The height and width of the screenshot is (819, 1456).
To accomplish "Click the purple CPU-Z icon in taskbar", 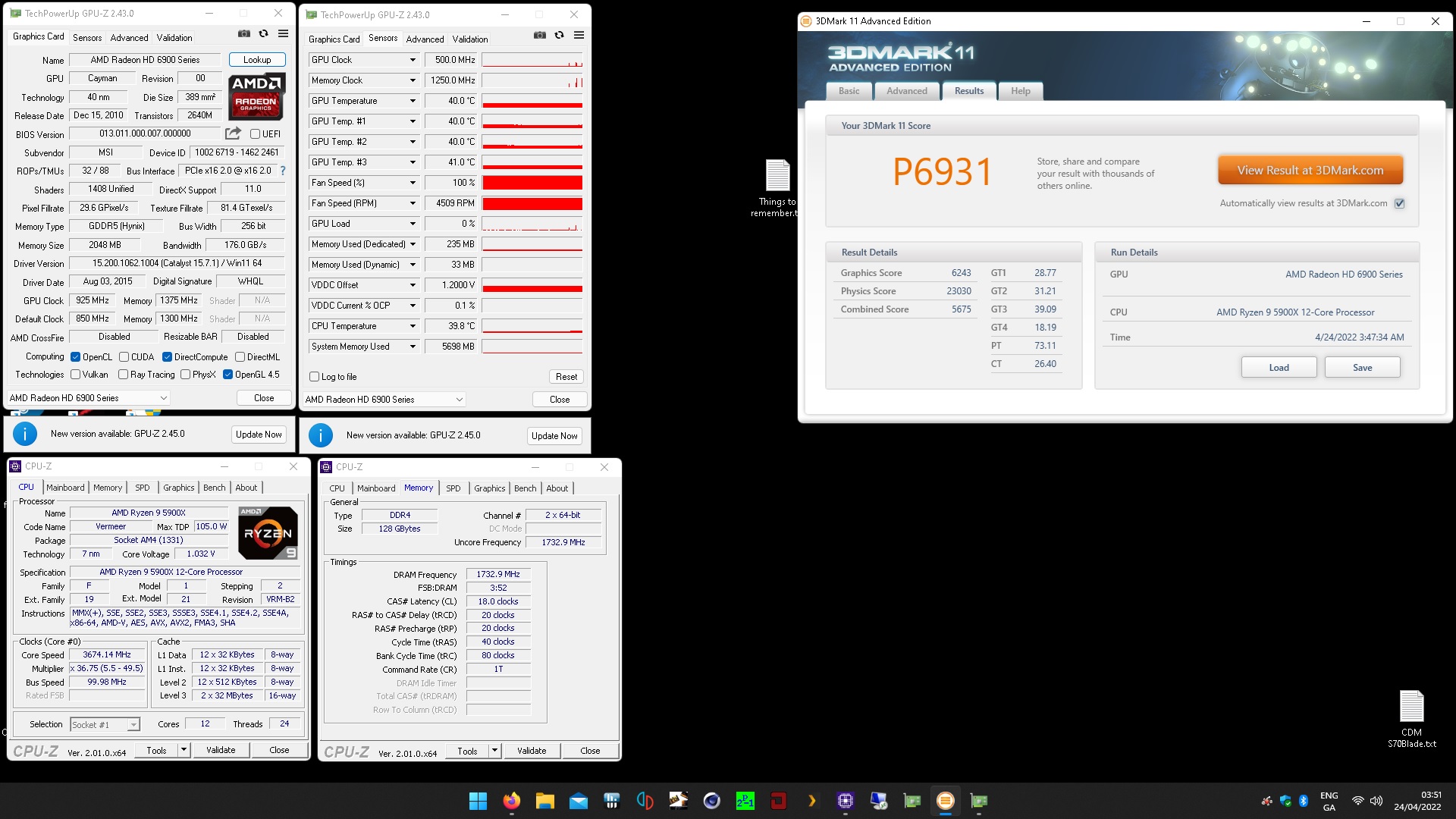I will coord(846,801).
